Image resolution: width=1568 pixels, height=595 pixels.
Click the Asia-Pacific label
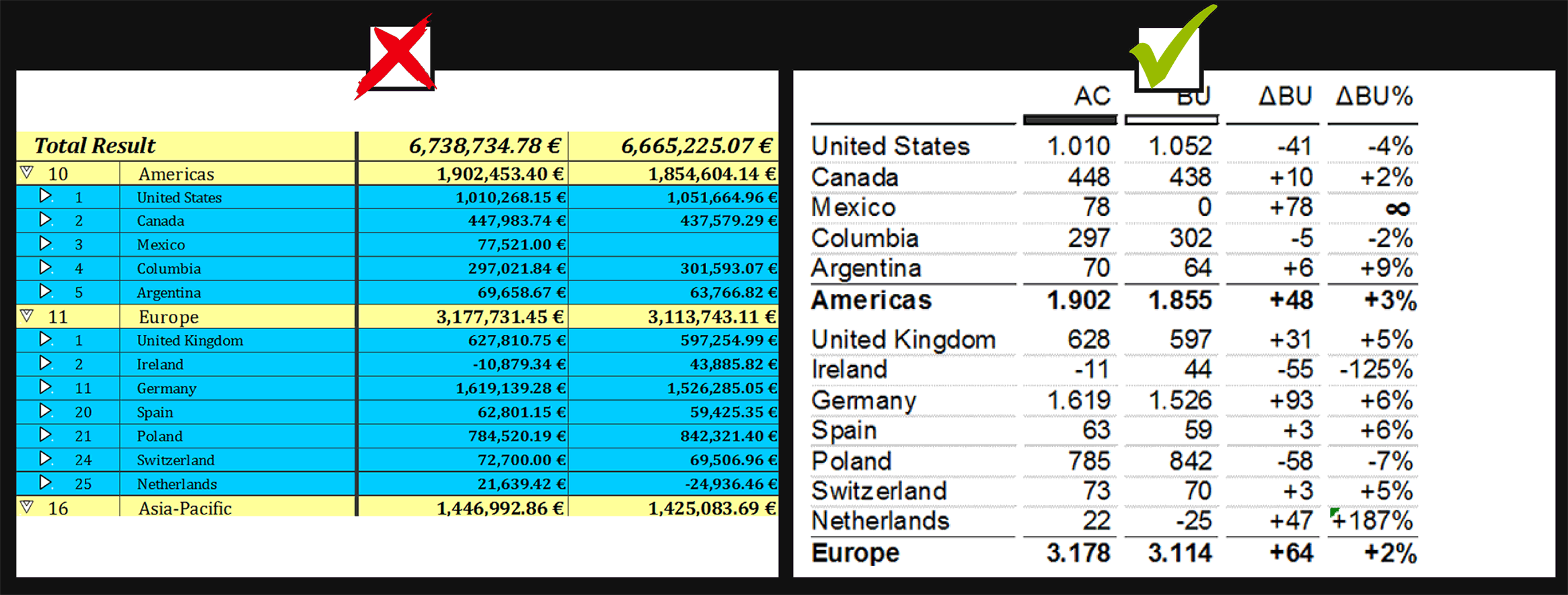pyautogui.click(x=185, y=509)
